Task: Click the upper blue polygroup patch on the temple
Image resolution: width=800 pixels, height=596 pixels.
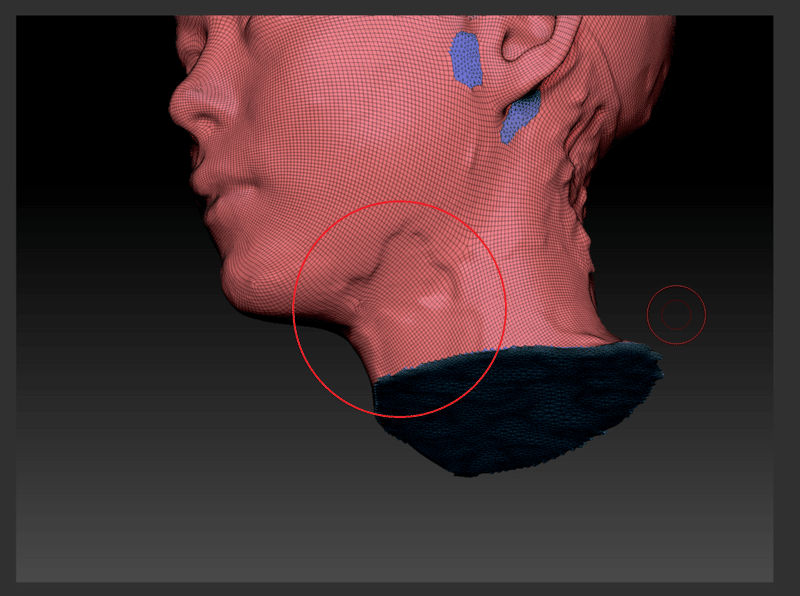Action: tap(466, 60)
